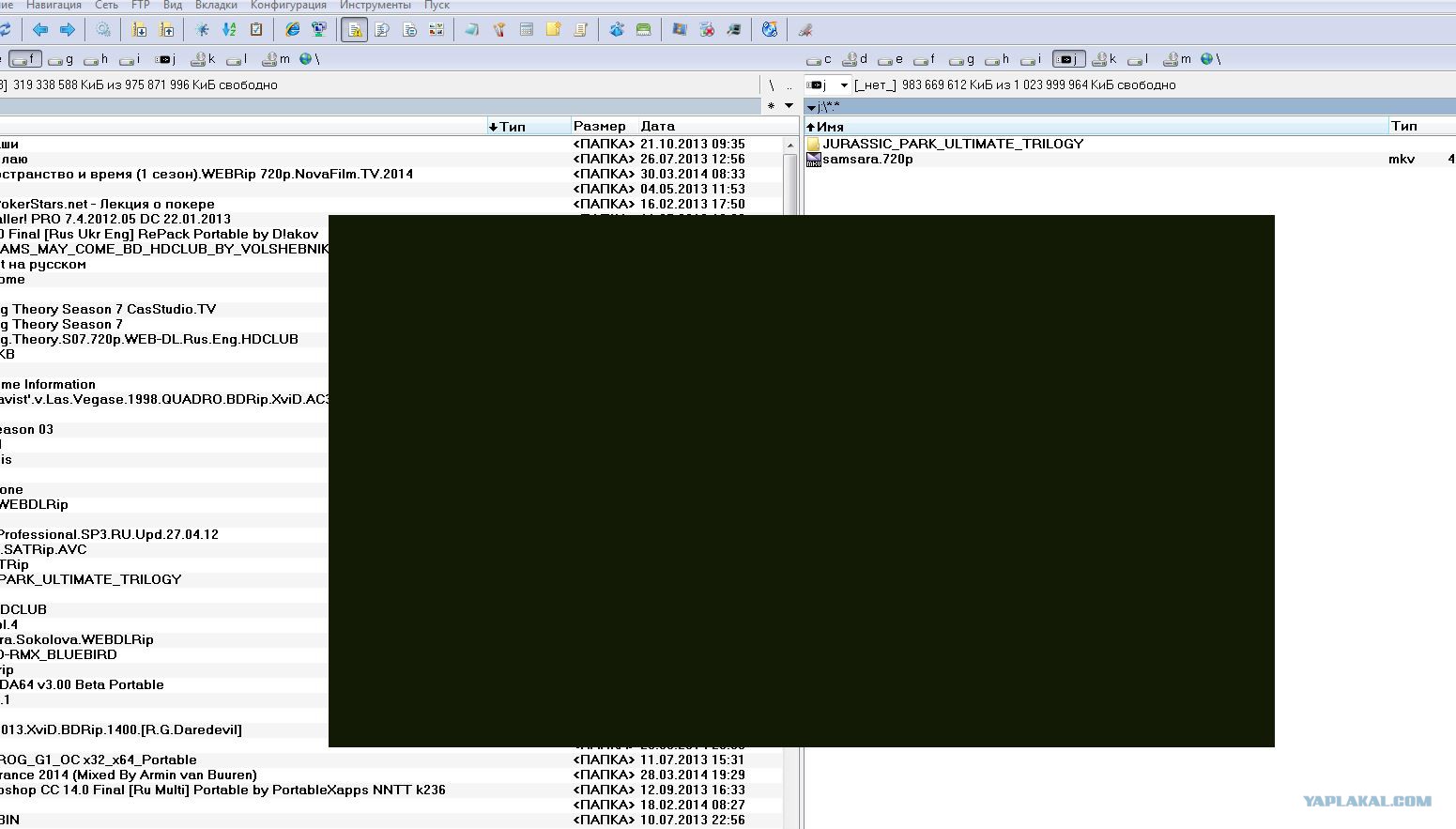Select active drive f in left panel
The image size is (1456, 829).
(x=25, y=59)
